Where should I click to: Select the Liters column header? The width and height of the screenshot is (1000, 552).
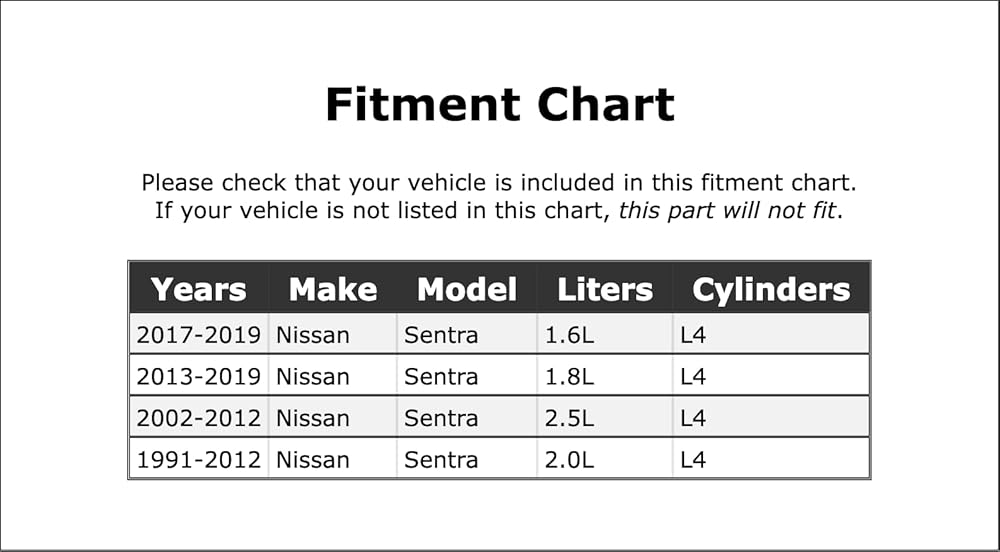[x=605, y=289]
